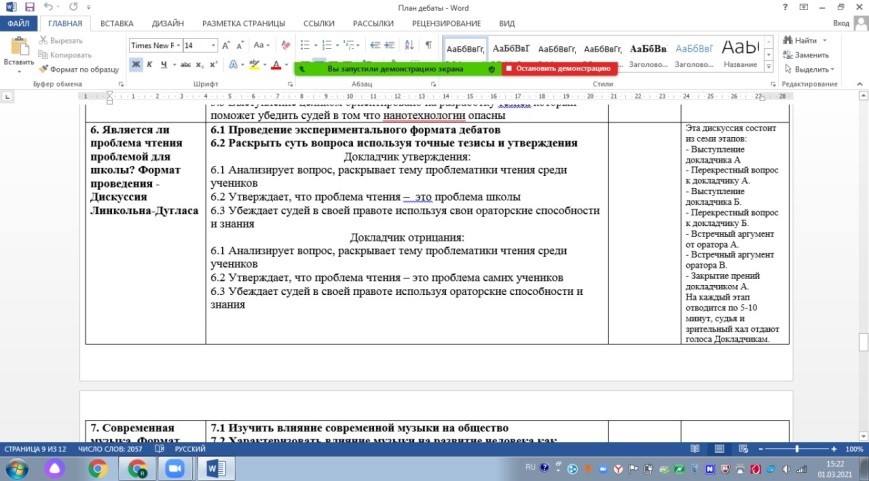The image size is (869, 481).
Task: Show paragraph marks with pilcrow
Action: coord(428,45)
